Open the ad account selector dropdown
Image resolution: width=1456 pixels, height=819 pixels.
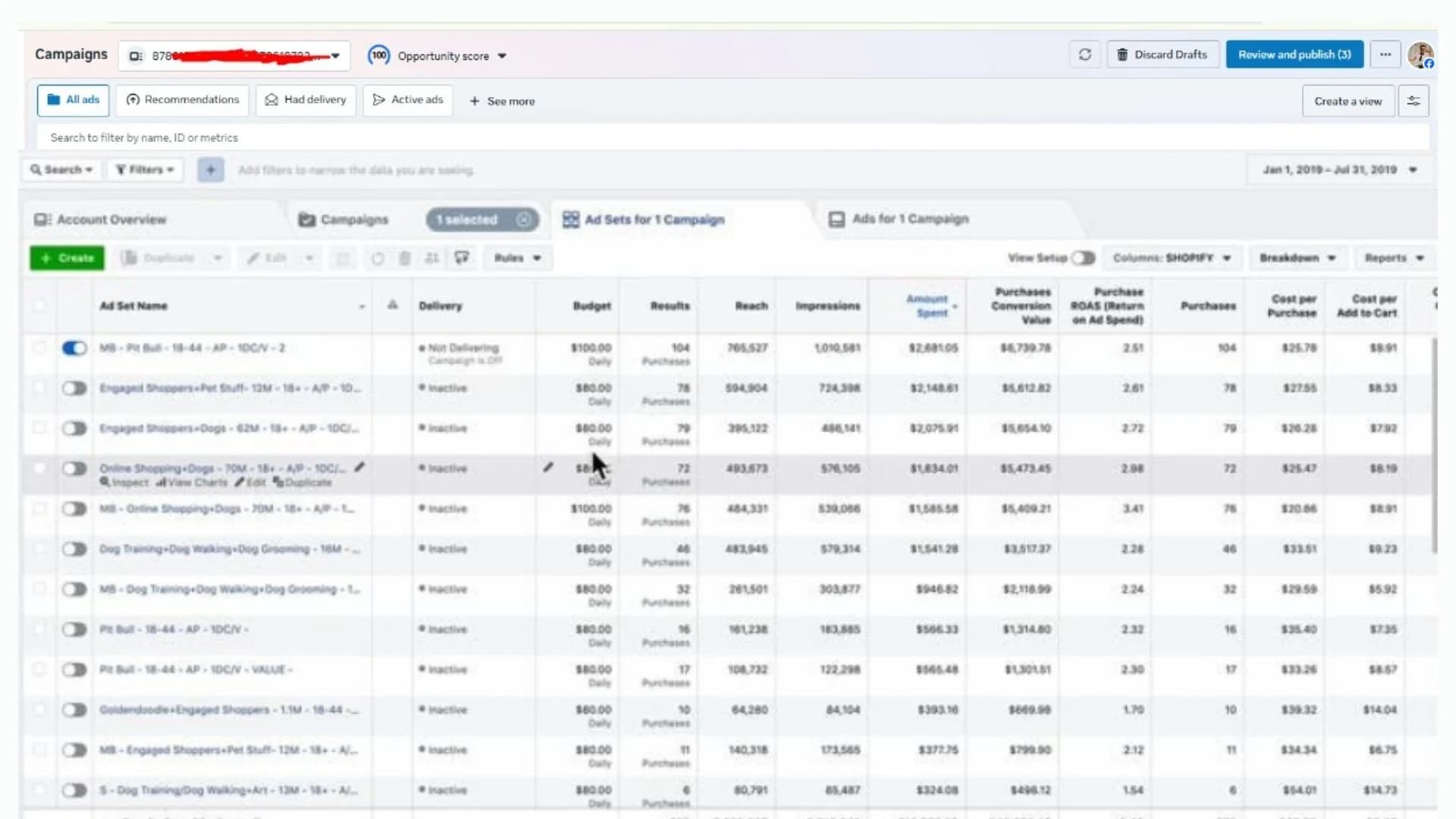(234, 56)
